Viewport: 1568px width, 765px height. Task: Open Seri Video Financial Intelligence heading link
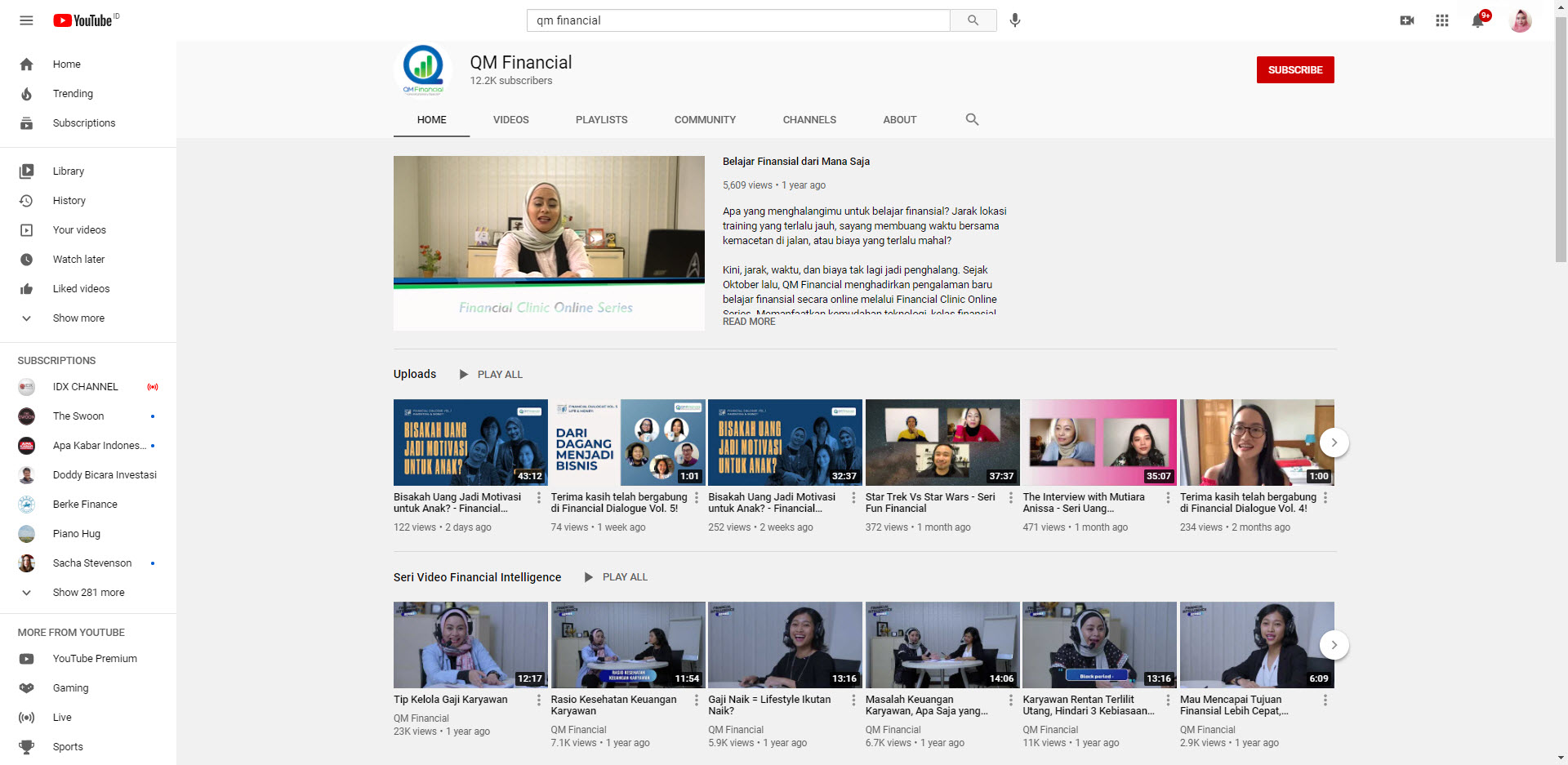[478, 577]
